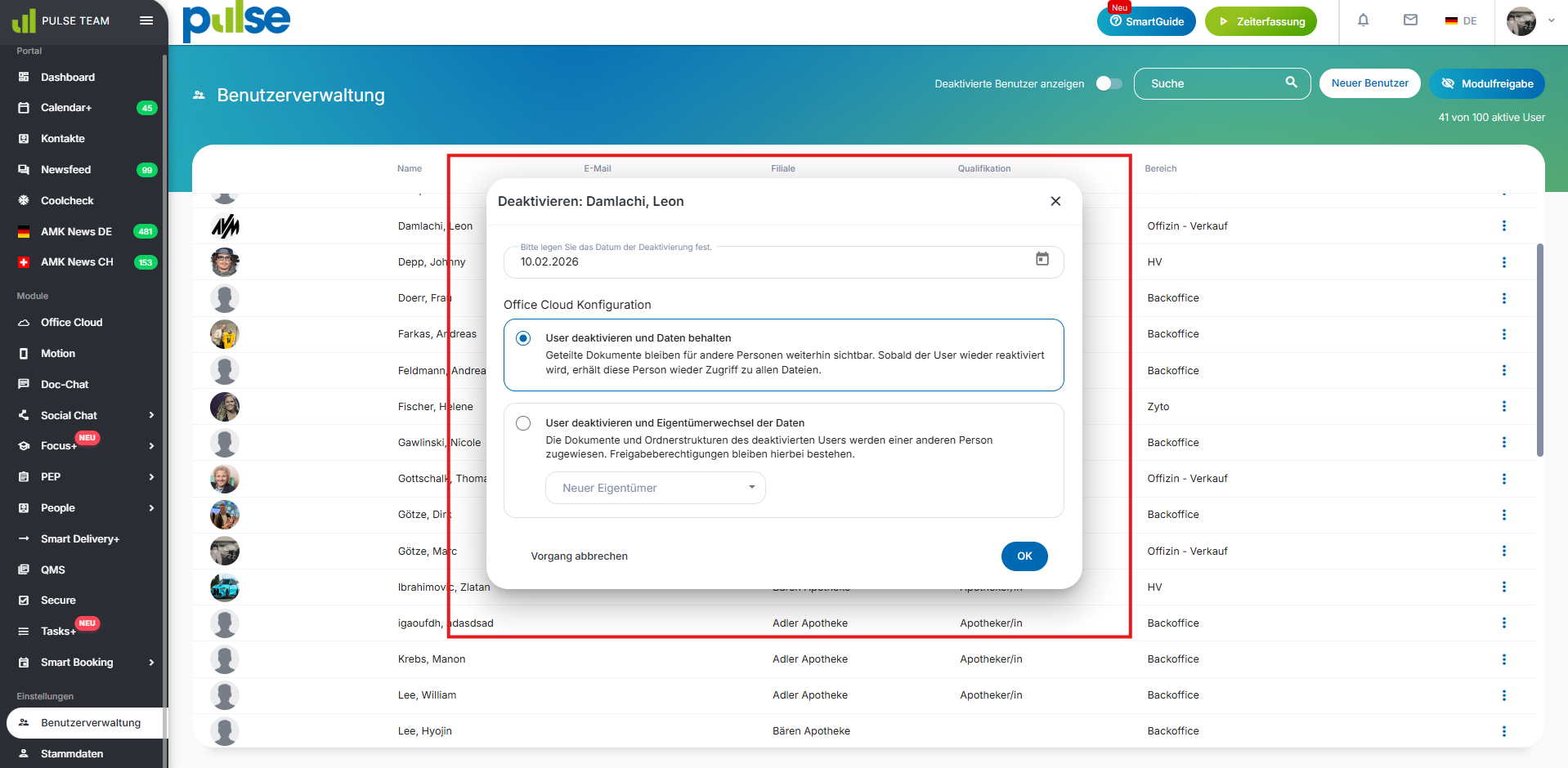This screenshot has height=768, width=1568.
Task: Click the Pulse logo
Action: click(236, 21)
